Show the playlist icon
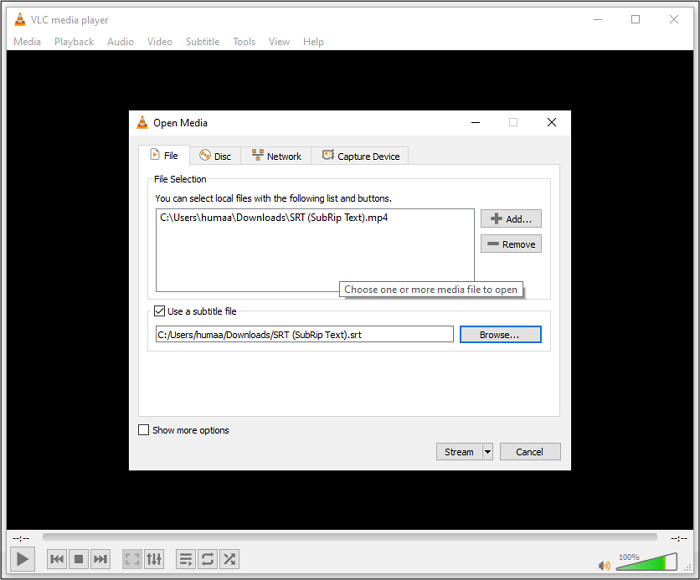Image resolution: width=700 pixels, height=580 pixels. (x=185, y=559)
